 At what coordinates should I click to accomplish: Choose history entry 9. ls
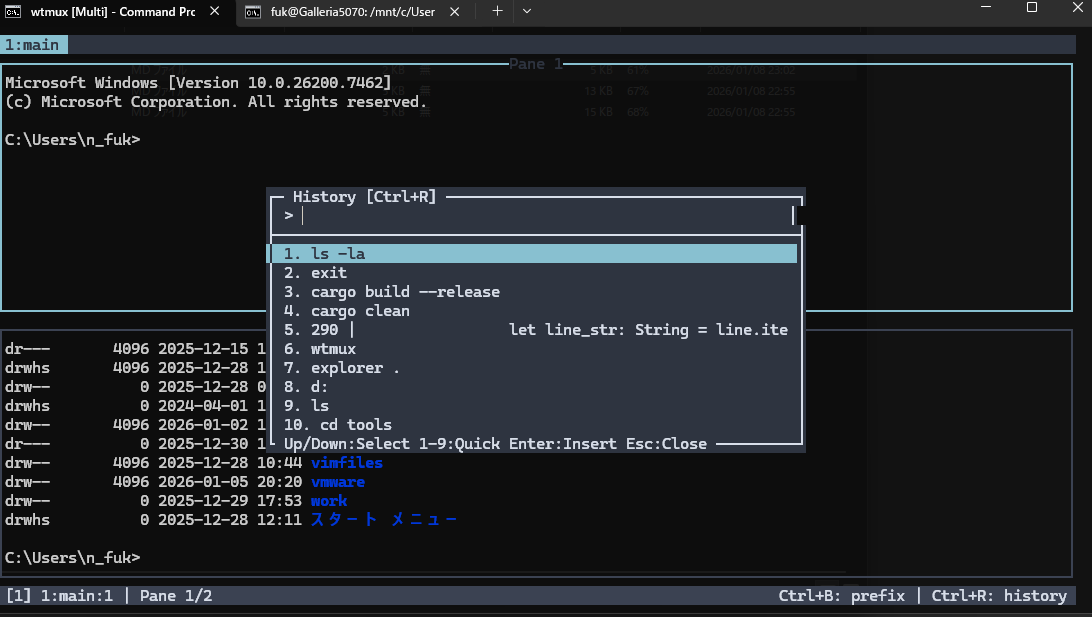point(534,405)
